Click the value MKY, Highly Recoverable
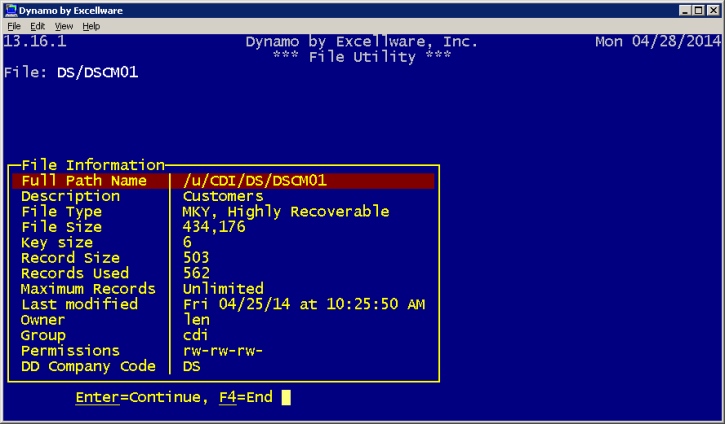This screenshot has height=424, width=725. tap(286, 212)
